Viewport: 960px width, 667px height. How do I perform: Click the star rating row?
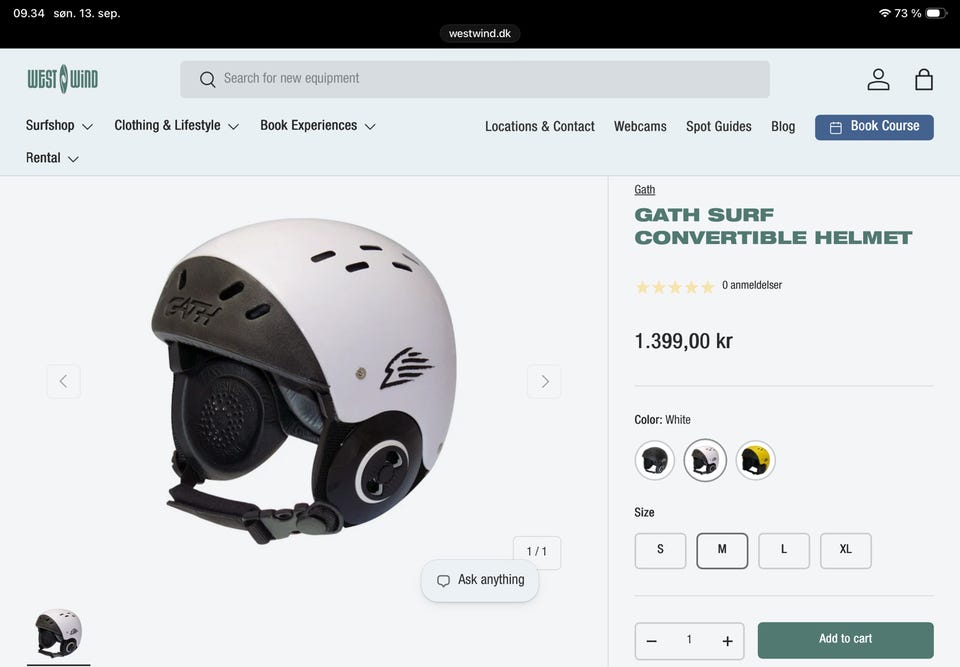pos(675,287)
